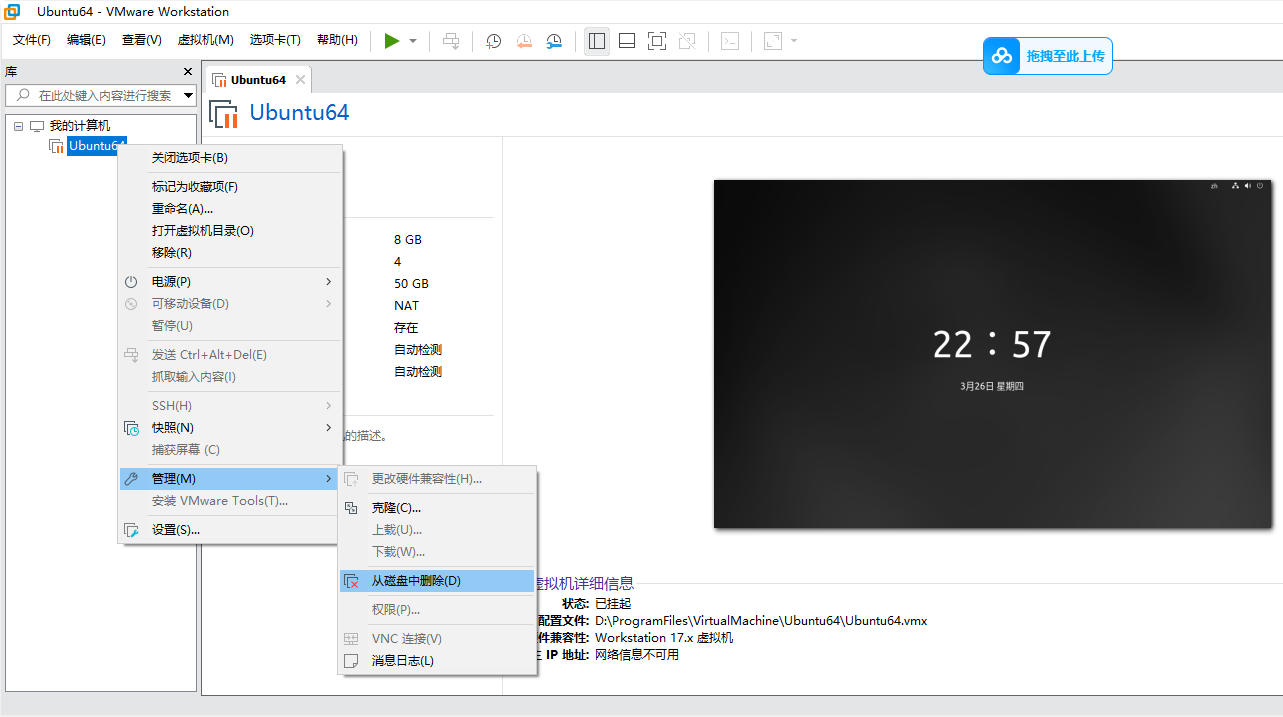Image resolution: width=1283 pixels, height=717 pixels.
Task: Choose 移除(R) menu entry
Action: pyautogui.click(x=230, y=253)
